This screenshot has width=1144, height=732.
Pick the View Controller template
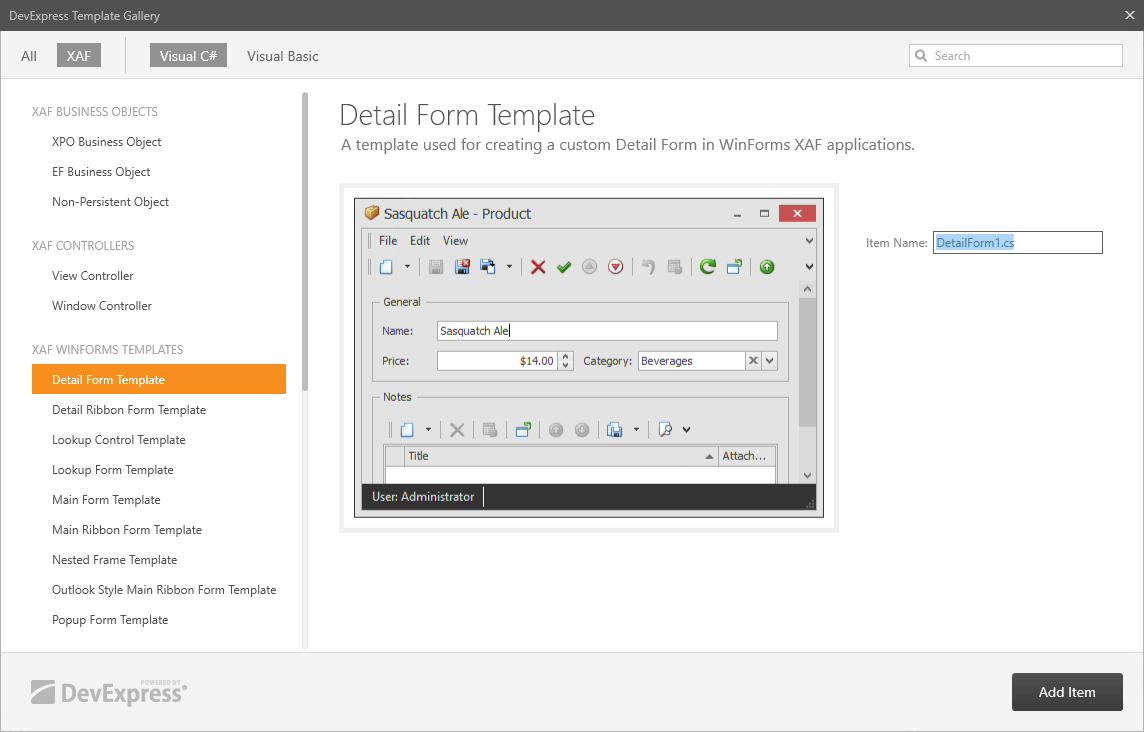93,276
